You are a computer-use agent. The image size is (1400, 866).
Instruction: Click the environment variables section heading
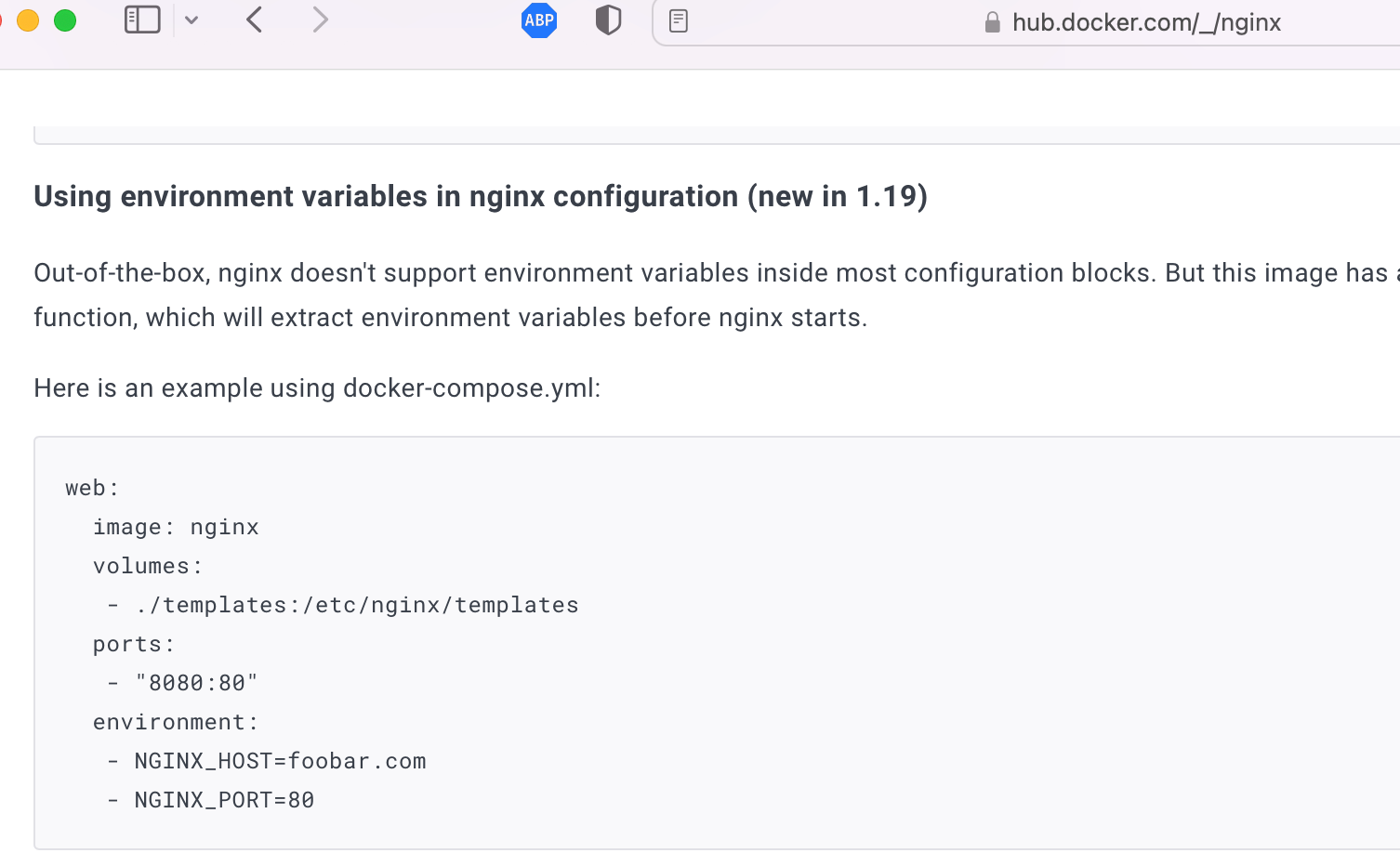pos(481,196)
